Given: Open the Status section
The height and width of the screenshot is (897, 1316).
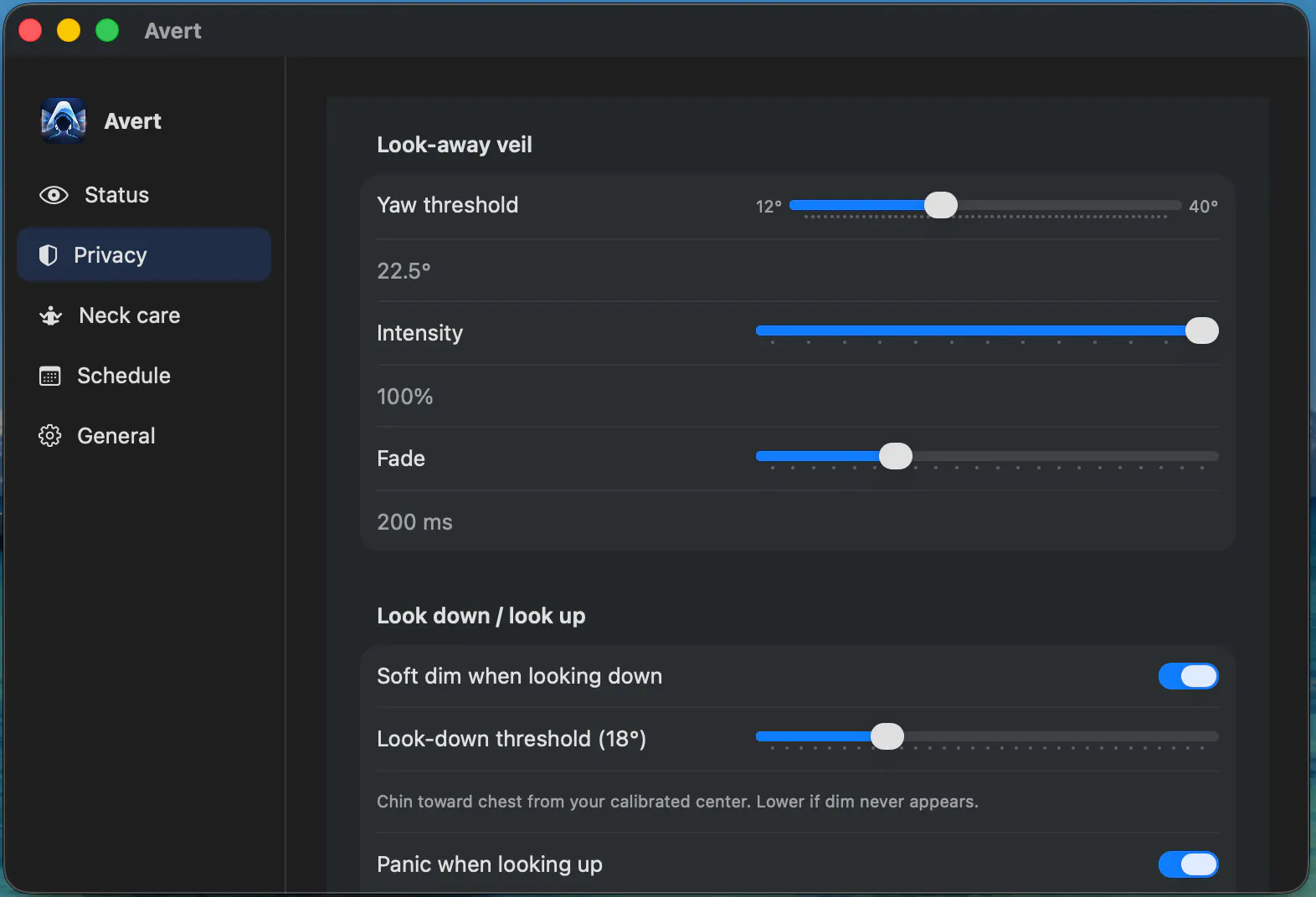Looking at the screenshot, I should 144,195.
